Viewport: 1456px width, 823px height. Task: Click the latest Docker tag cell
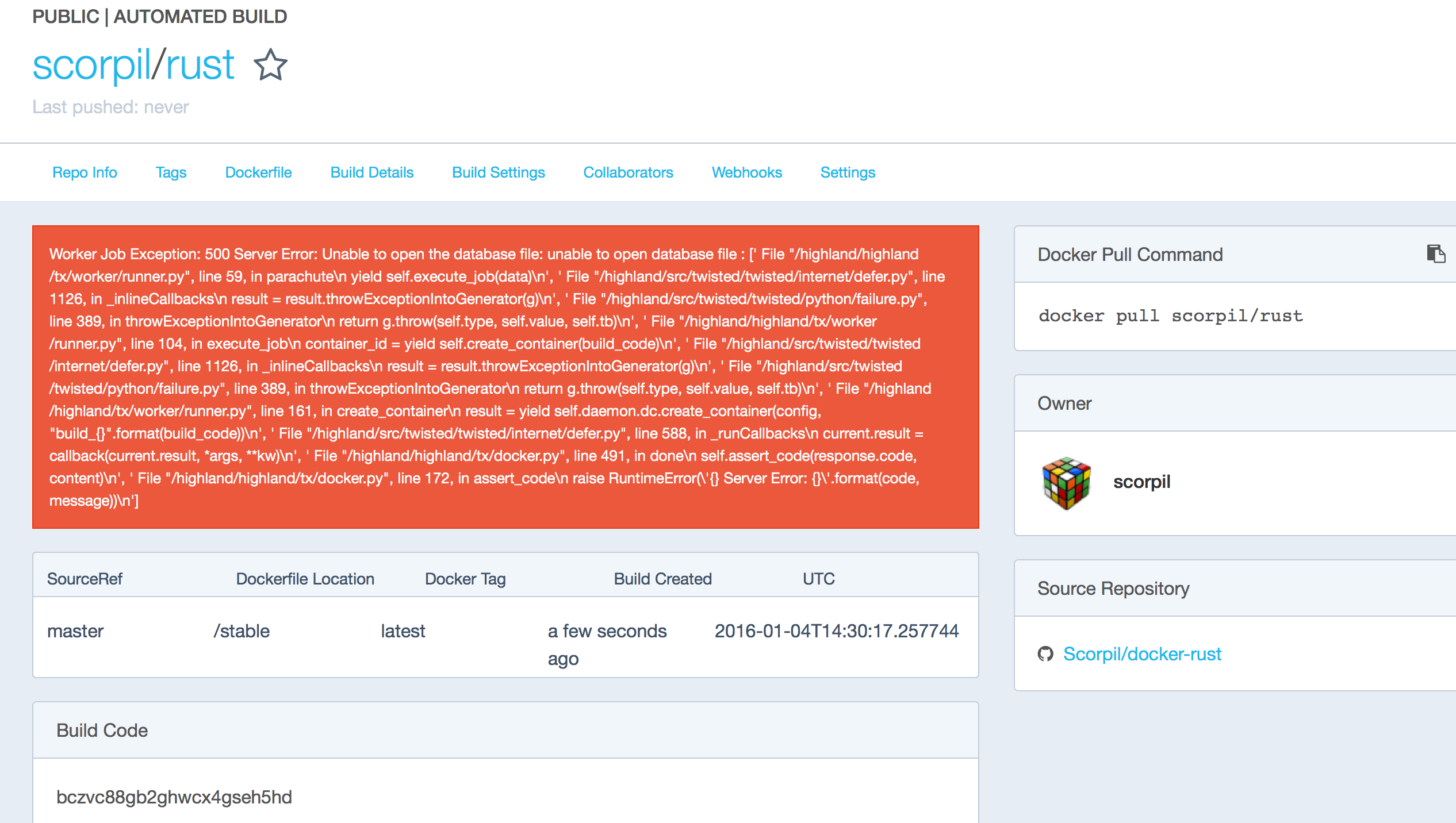403,631
